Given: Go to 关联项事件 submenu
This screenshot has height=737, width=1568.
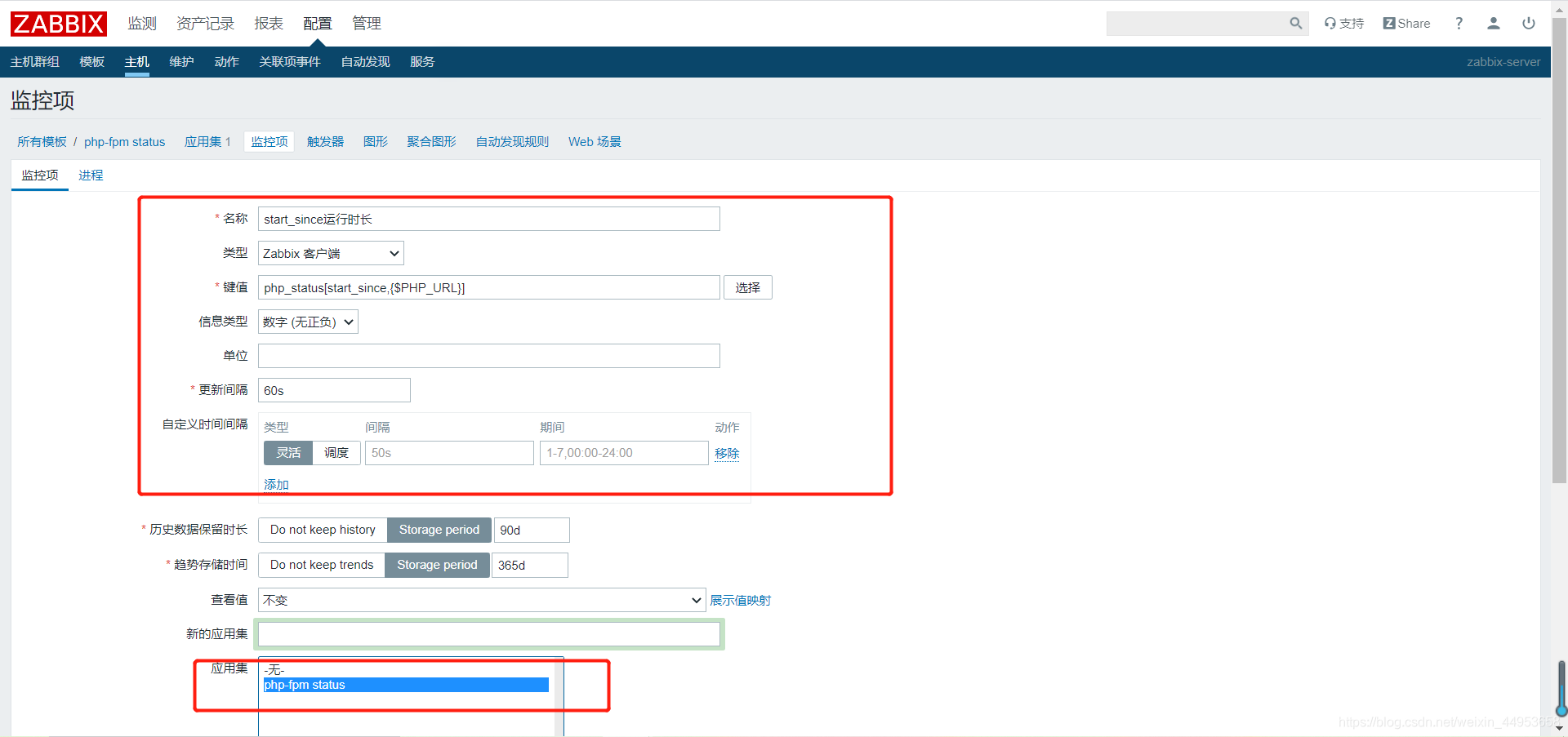Looking at the screenshot, I should (290, 62).
